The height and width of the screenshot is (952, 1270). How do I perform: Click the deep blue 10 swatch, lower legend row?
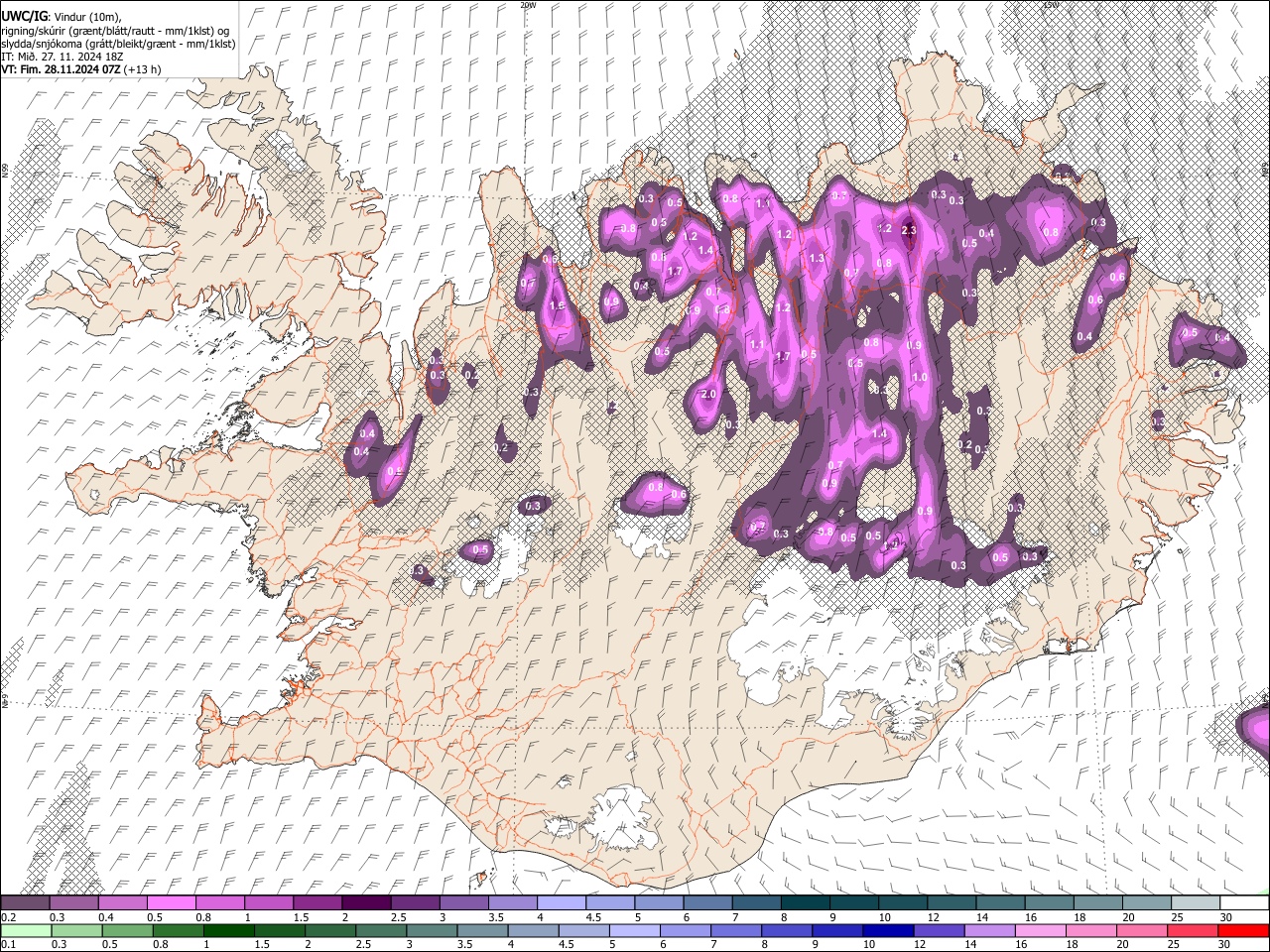889,930
